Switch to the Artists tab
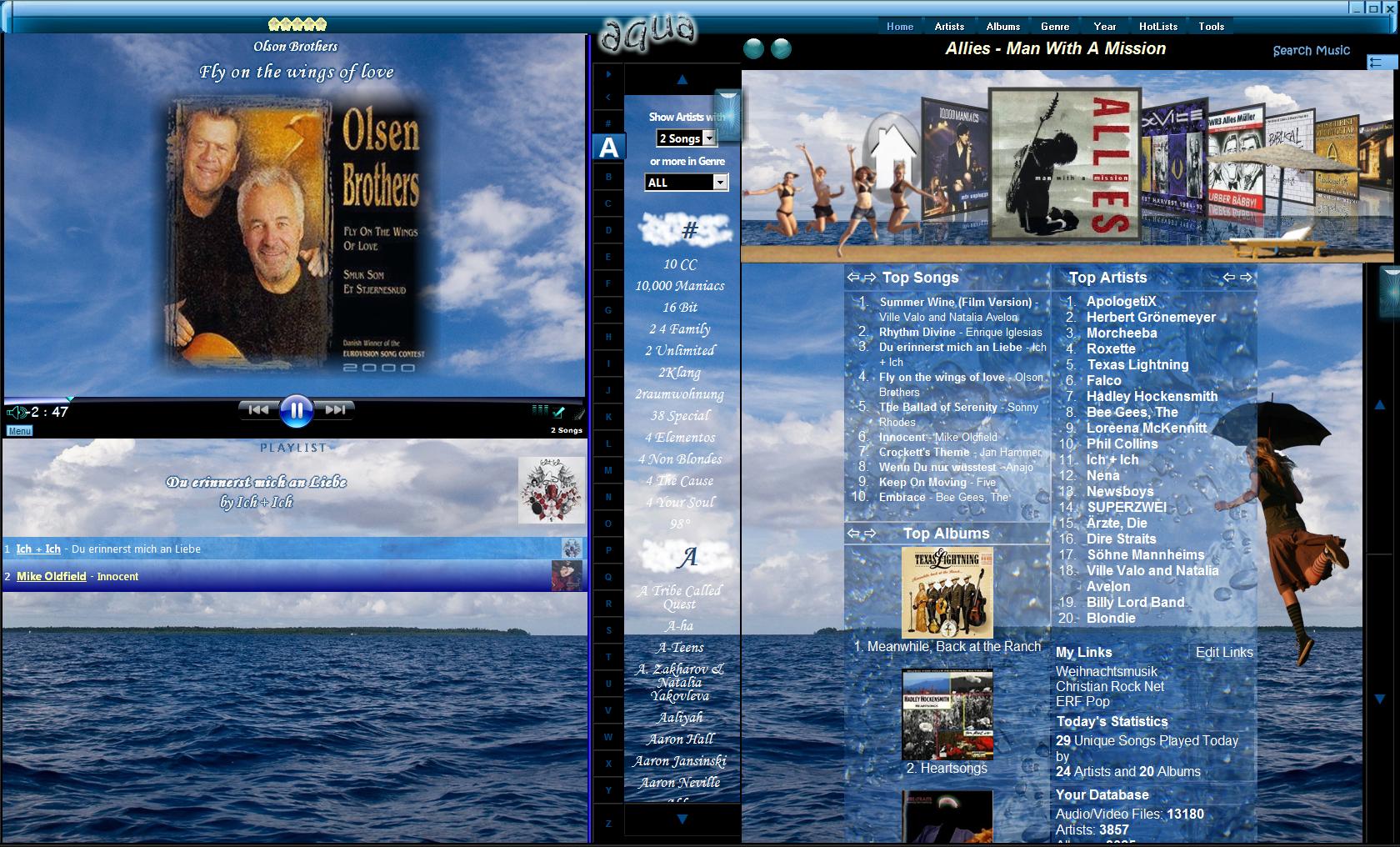This screenshot has width=1400, height=847. click(x=949, y=27)
